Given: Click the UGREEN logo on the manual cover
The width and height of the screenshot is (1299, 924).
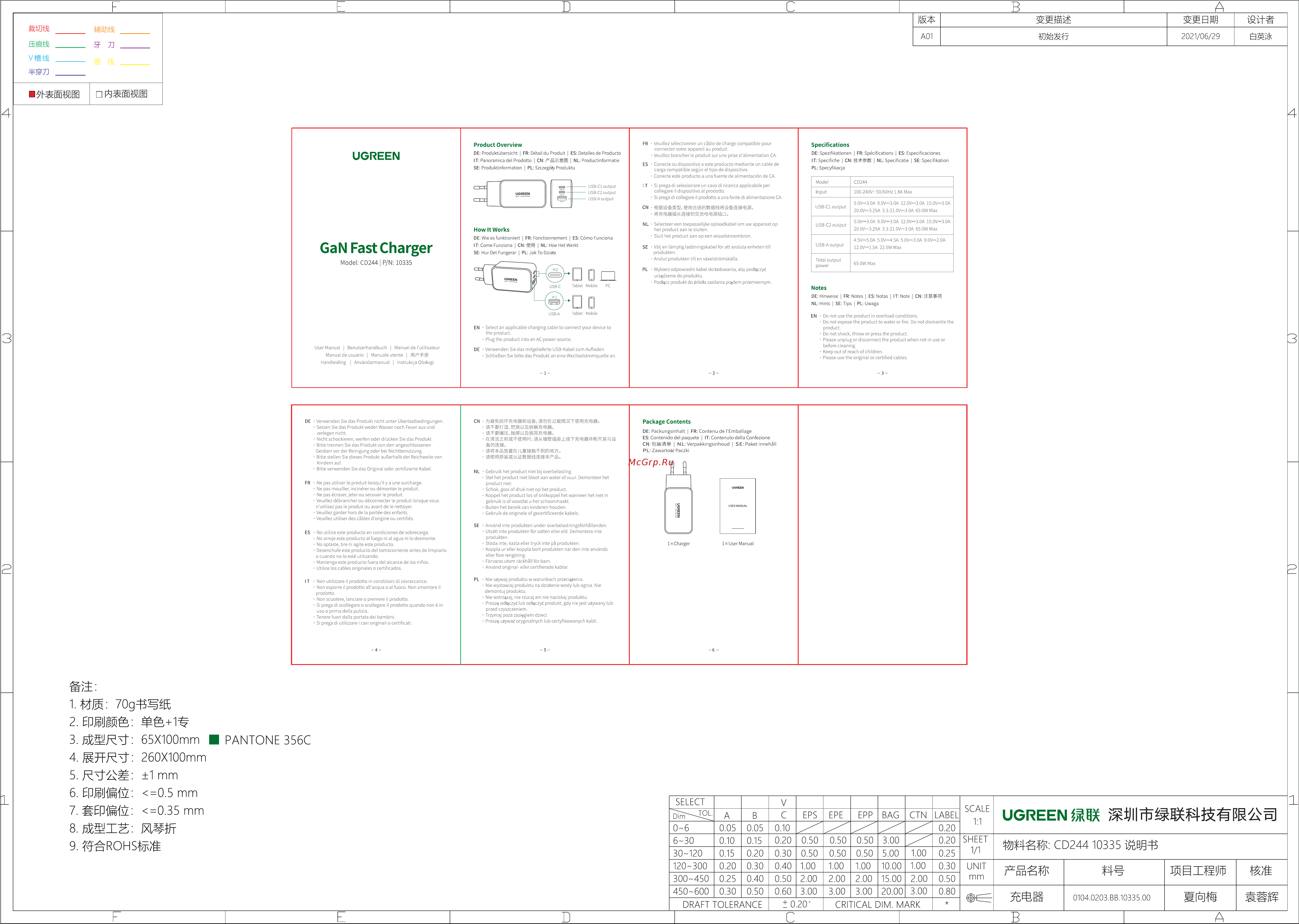Looking at the screenshot, I should (376, 156).
